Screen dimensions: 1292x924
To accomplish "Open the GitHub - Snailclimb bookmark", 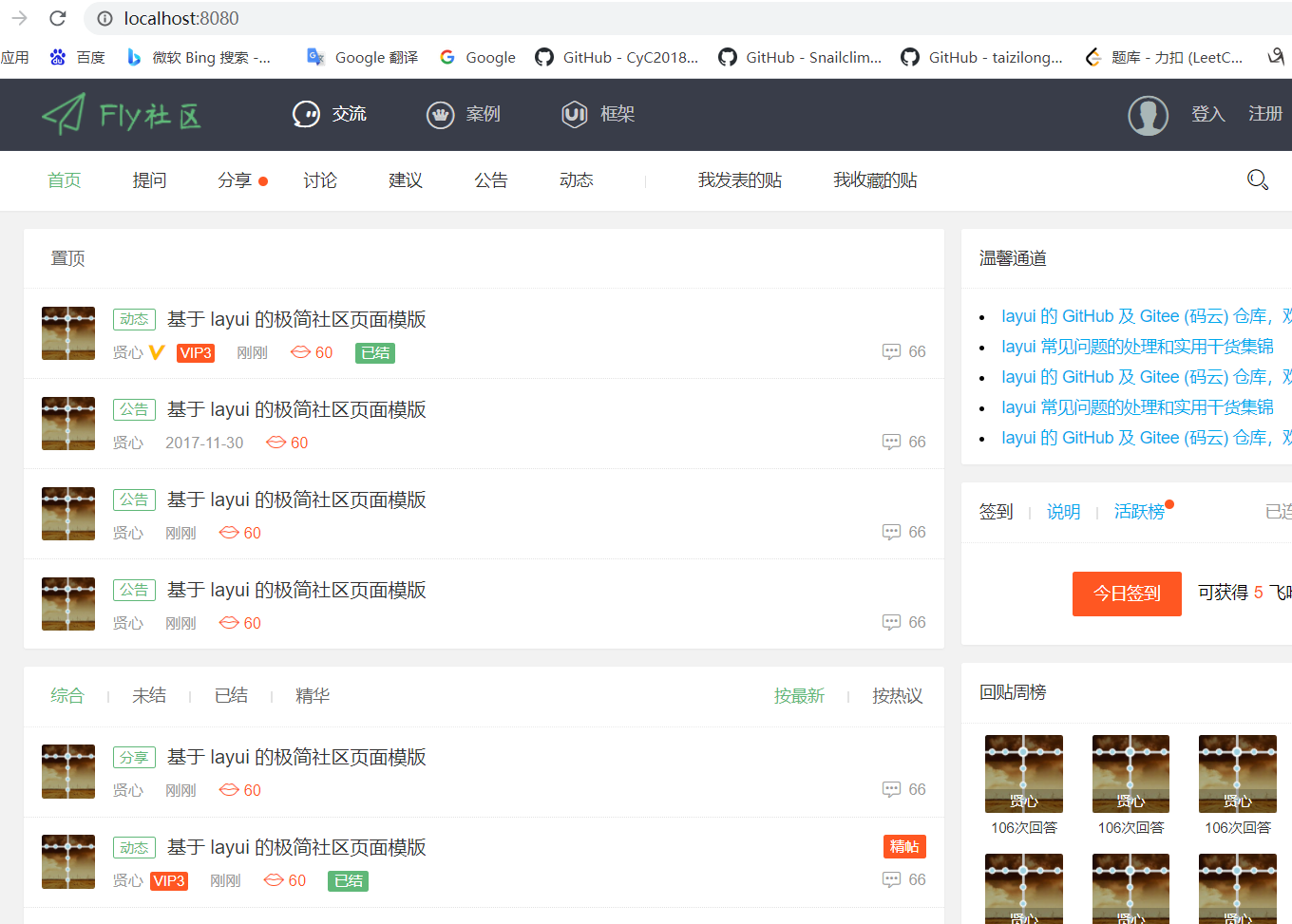I will coord(800,57).
